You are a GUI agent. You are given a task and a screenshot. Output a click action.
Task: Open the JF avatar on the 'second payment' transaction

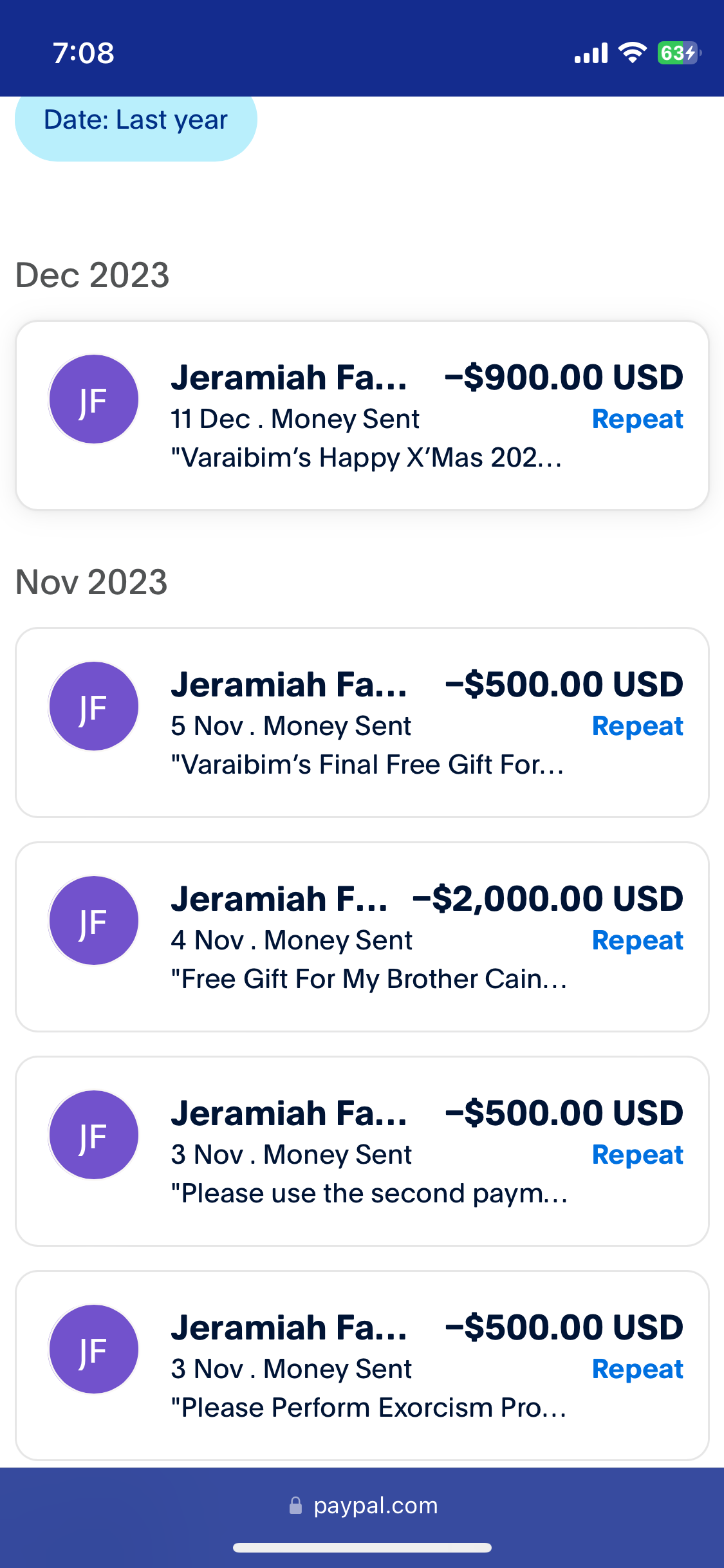pyautogui.click(x=94, y=1135)
